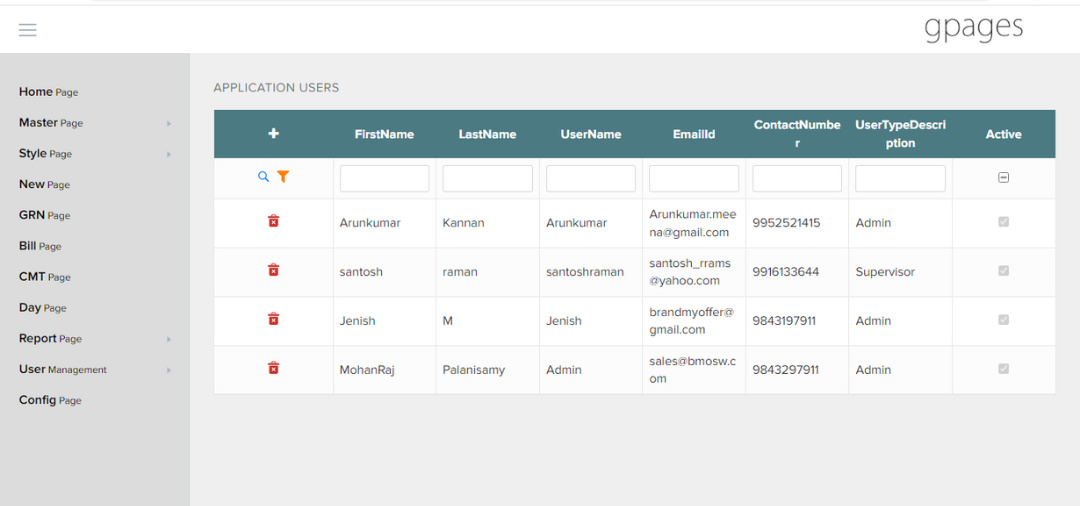Toggle Active checkbox for santosh row

[x=1004, y=271]
